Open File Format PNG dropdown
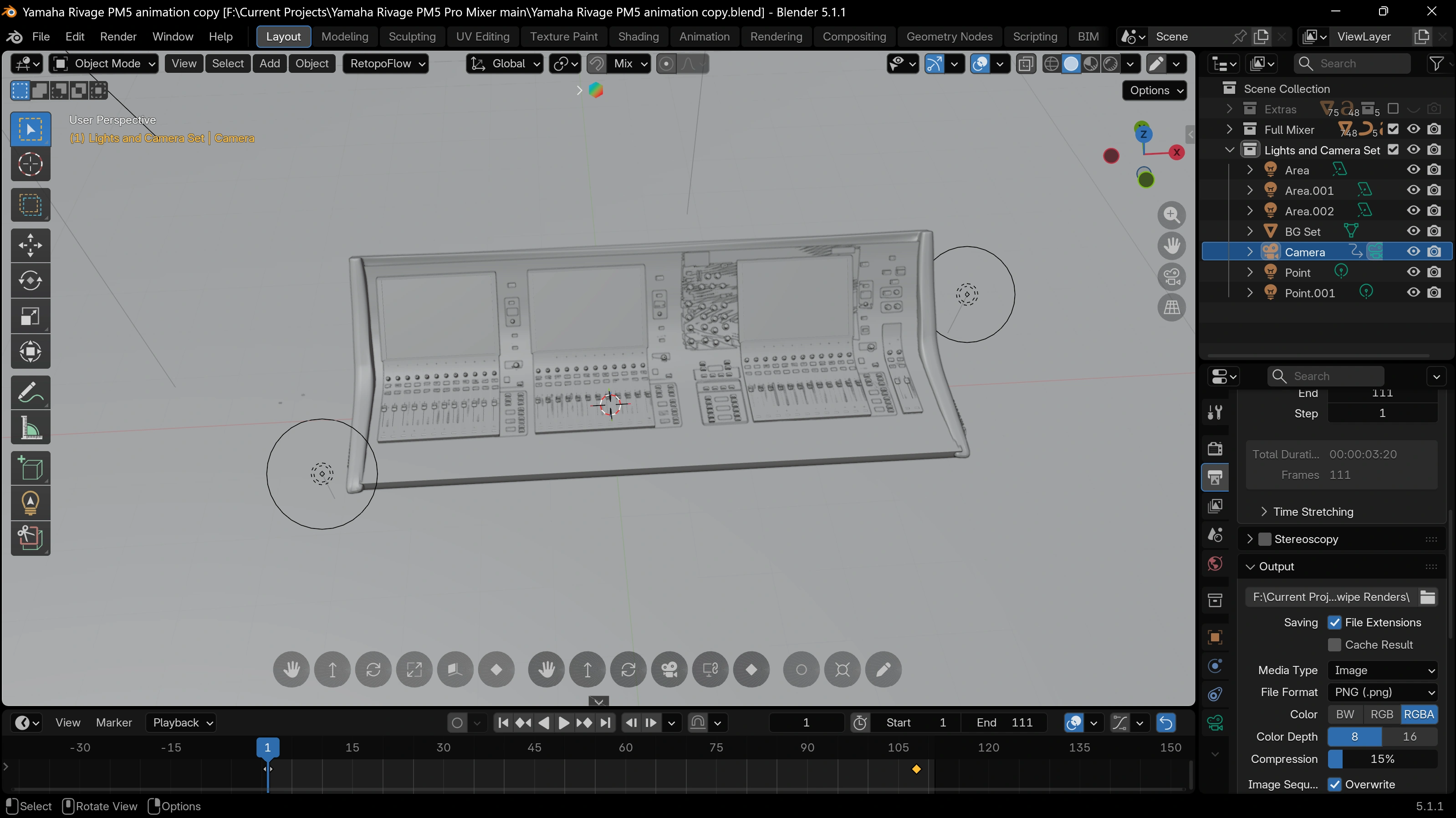Screen dimensions: 1456x818 (1383, 692)
